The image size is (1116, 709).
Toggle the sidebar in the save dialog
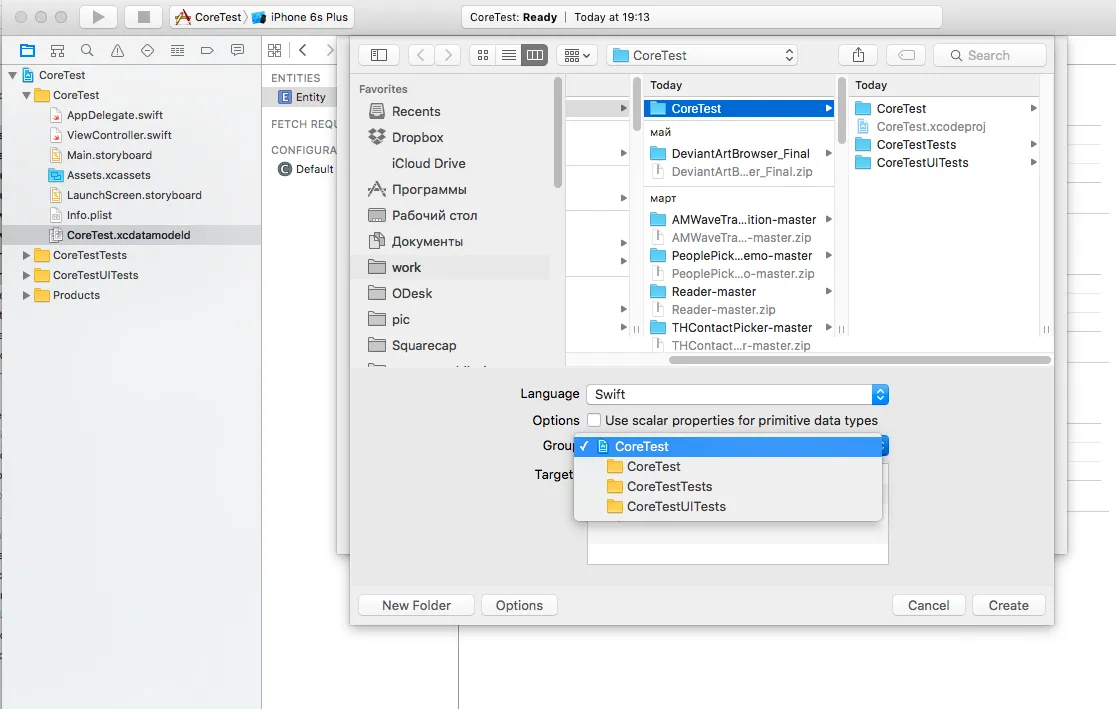379,55
